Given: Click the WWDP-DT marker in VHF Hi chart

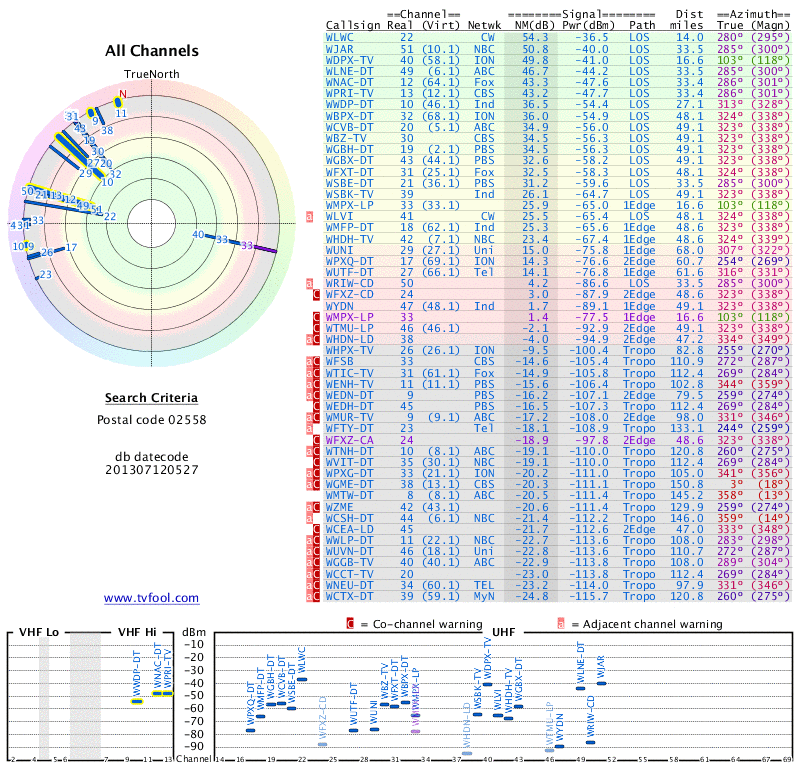Looking at the screenshot, I should click(x=137, y=701).
